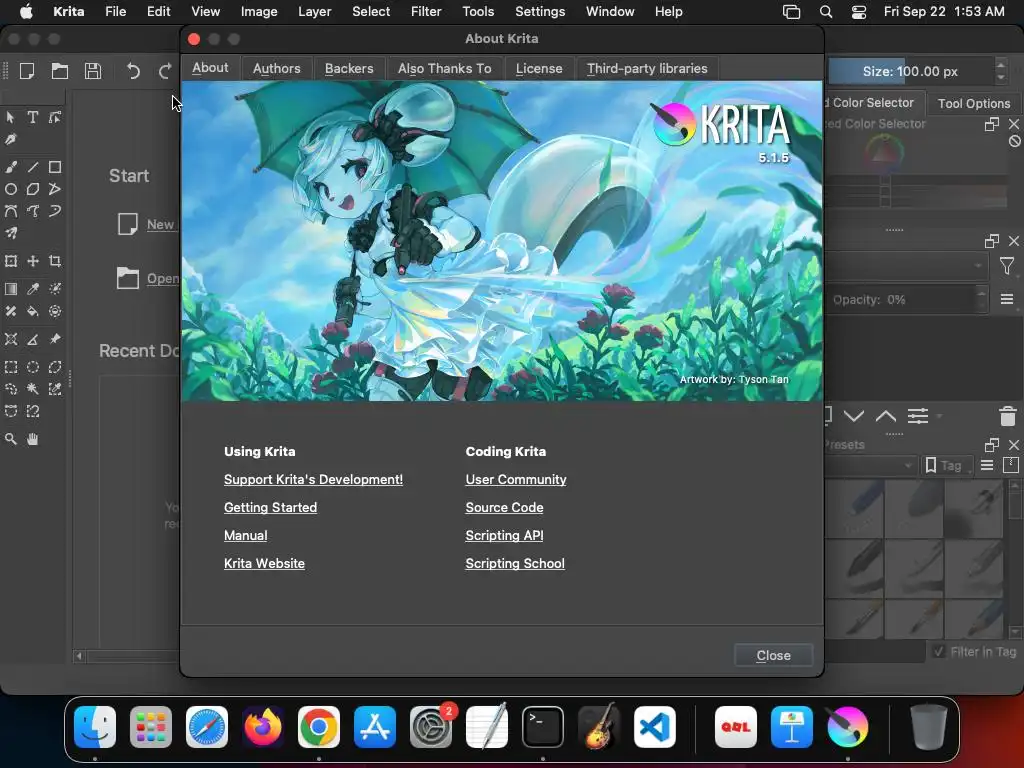Open Support Krita's Development! link
This screenshot has width=1024, height=768.
coord(313,479)
